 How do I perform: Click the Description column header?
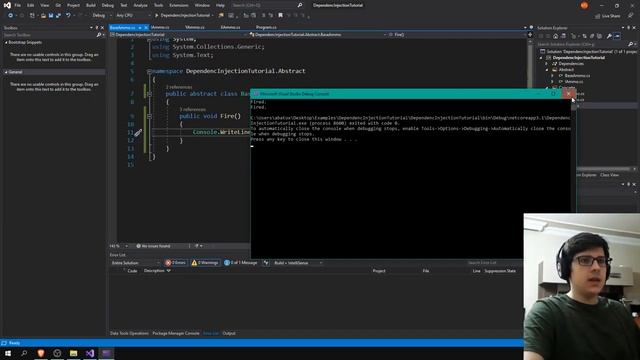(x=154, y=271)
